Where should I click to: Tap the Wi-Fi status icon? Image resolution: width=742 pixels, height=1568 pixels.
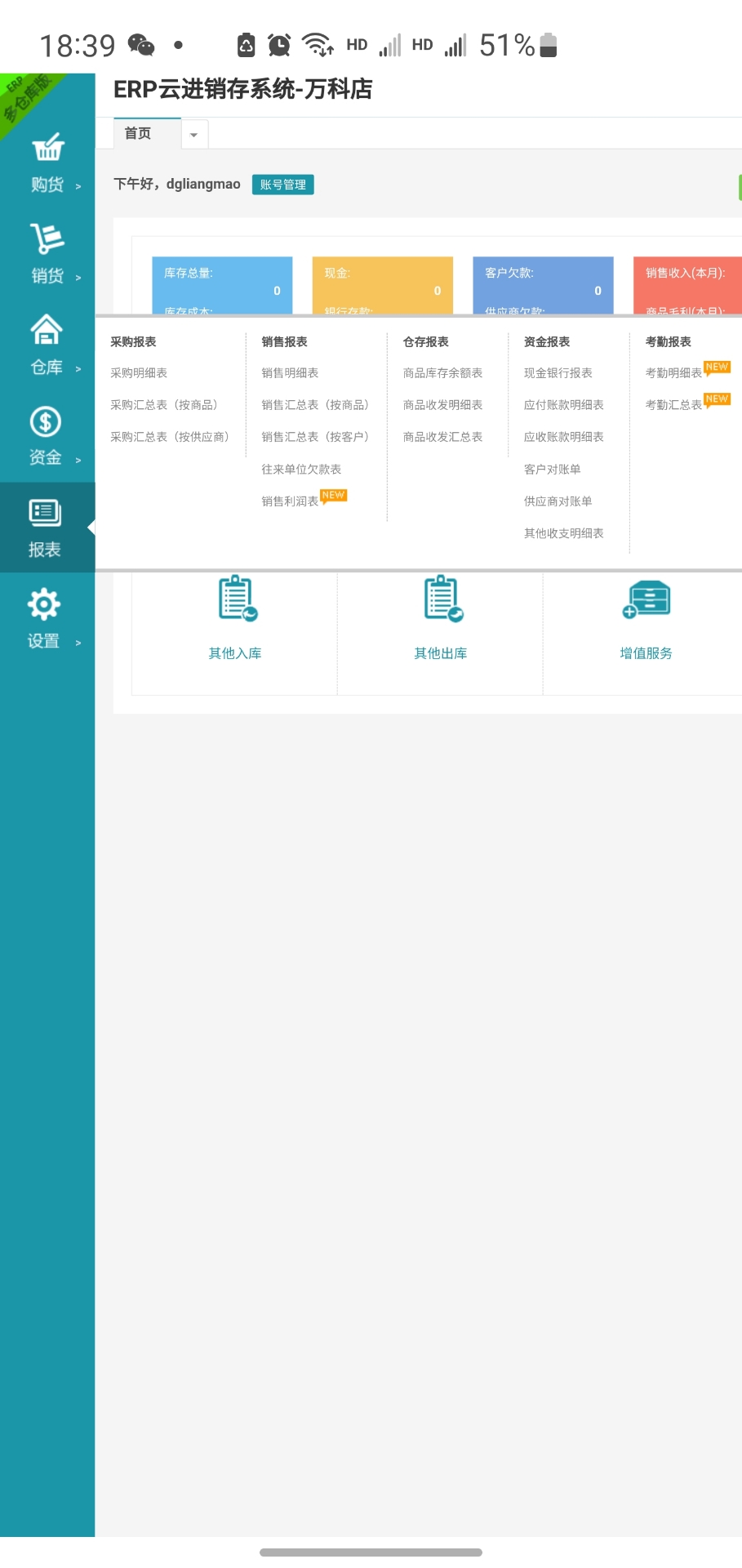pyautogui.click(x=318, y=45)
